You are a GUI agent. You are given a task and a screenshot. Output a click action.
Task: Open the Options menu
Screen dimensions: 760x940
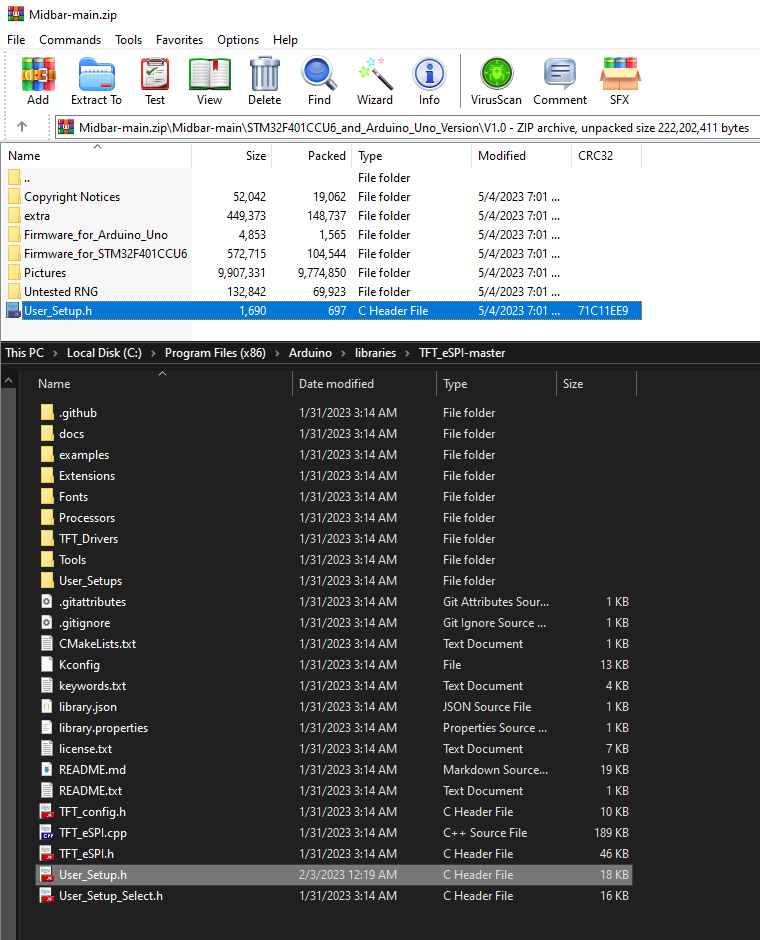pyautogui.click(x=238, y=40)
